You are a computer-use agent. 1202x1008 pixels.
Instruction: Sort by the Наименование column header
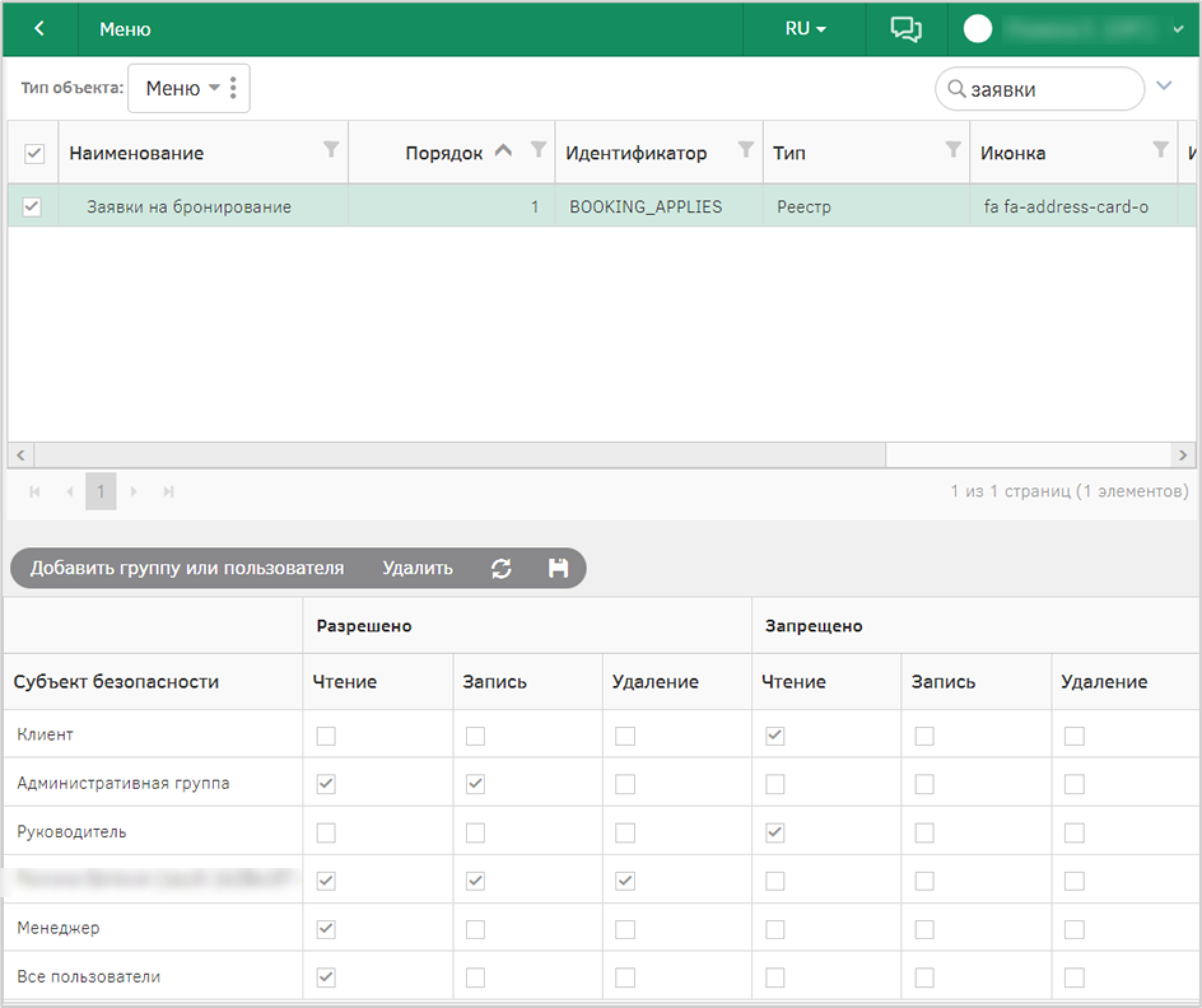coord(136,153)
